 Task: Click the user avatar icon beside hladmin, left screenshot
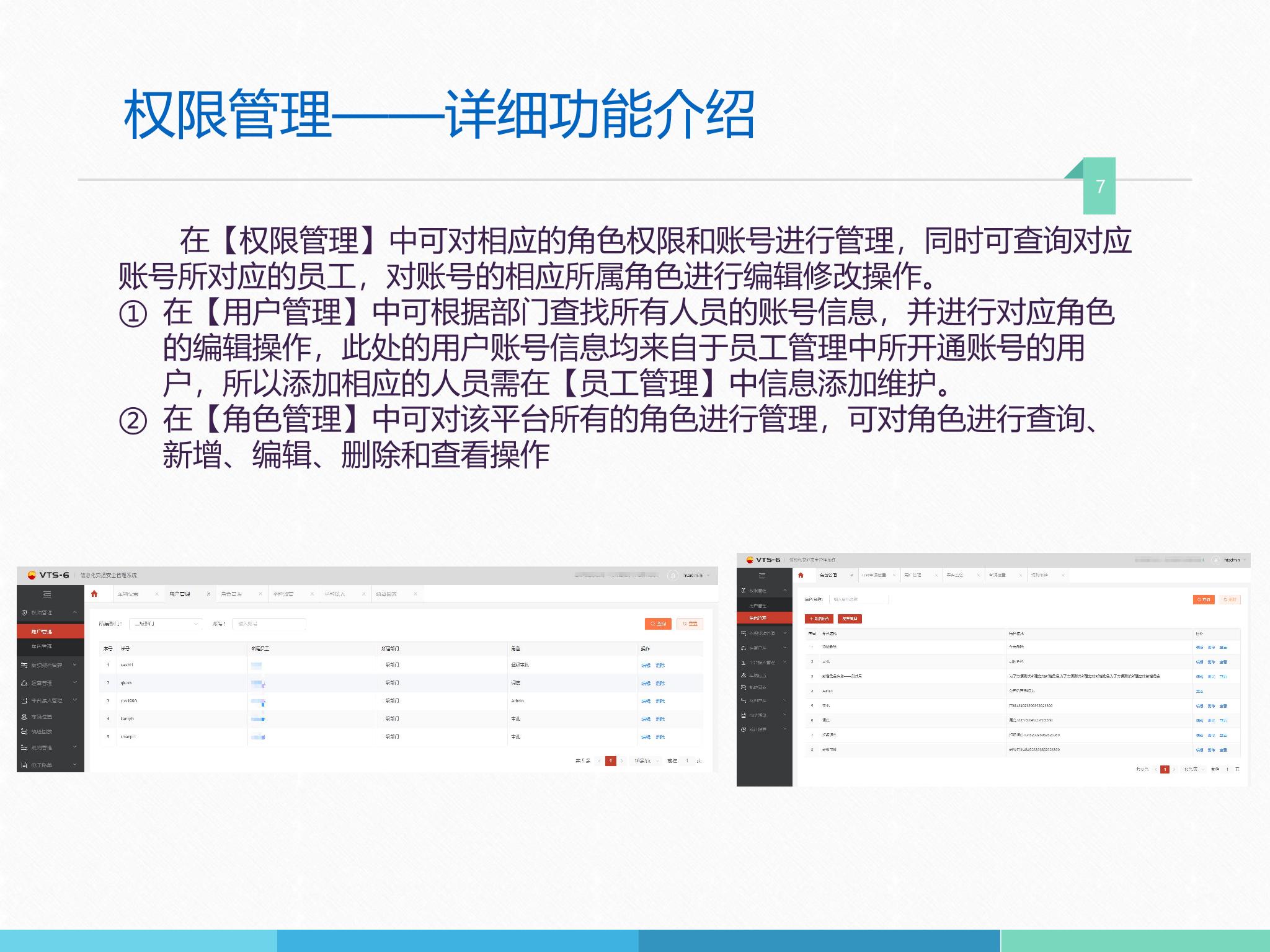tap(673, 575)
